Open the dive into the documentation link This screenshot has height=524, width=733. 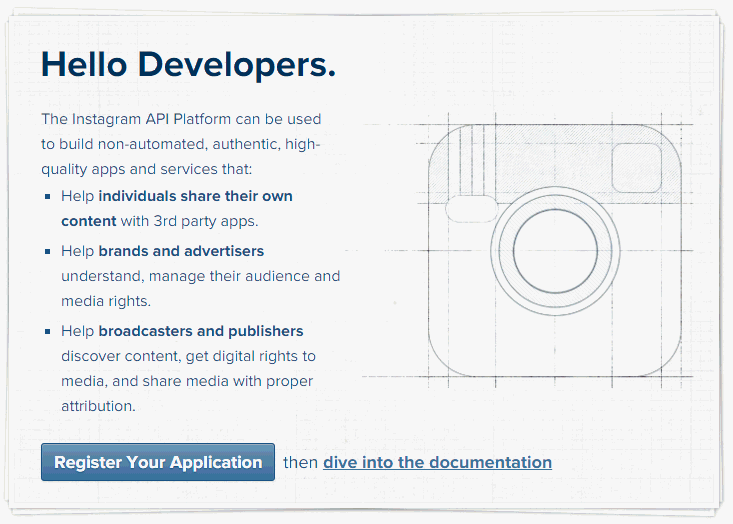pos(437,462)
